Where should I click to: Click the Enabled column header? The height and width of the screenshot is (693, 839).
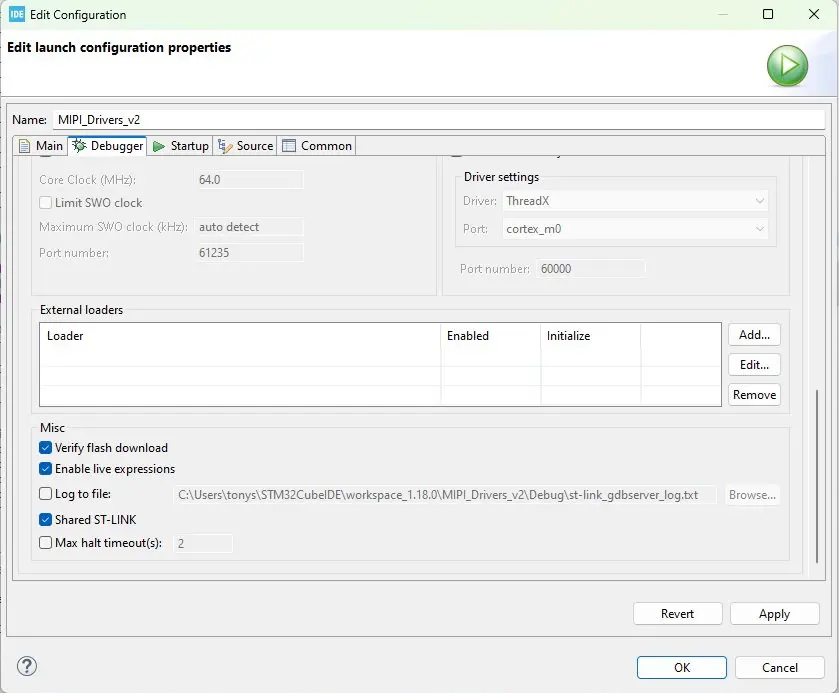(x=490, y=336)
